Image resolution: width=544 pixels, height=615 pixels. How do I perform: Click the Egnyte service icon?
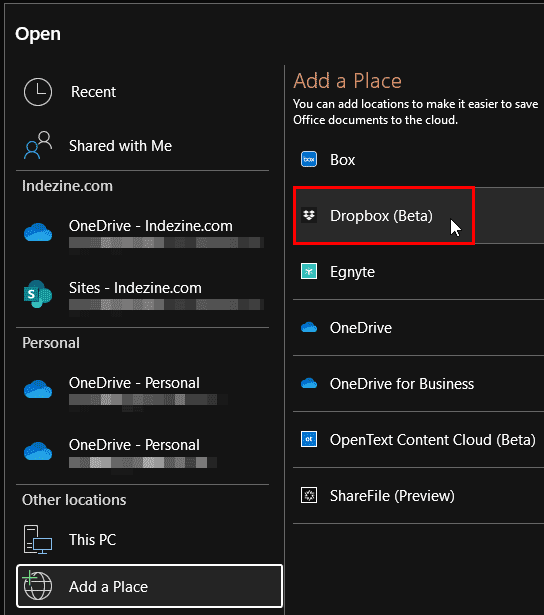(x=309, y=271)
